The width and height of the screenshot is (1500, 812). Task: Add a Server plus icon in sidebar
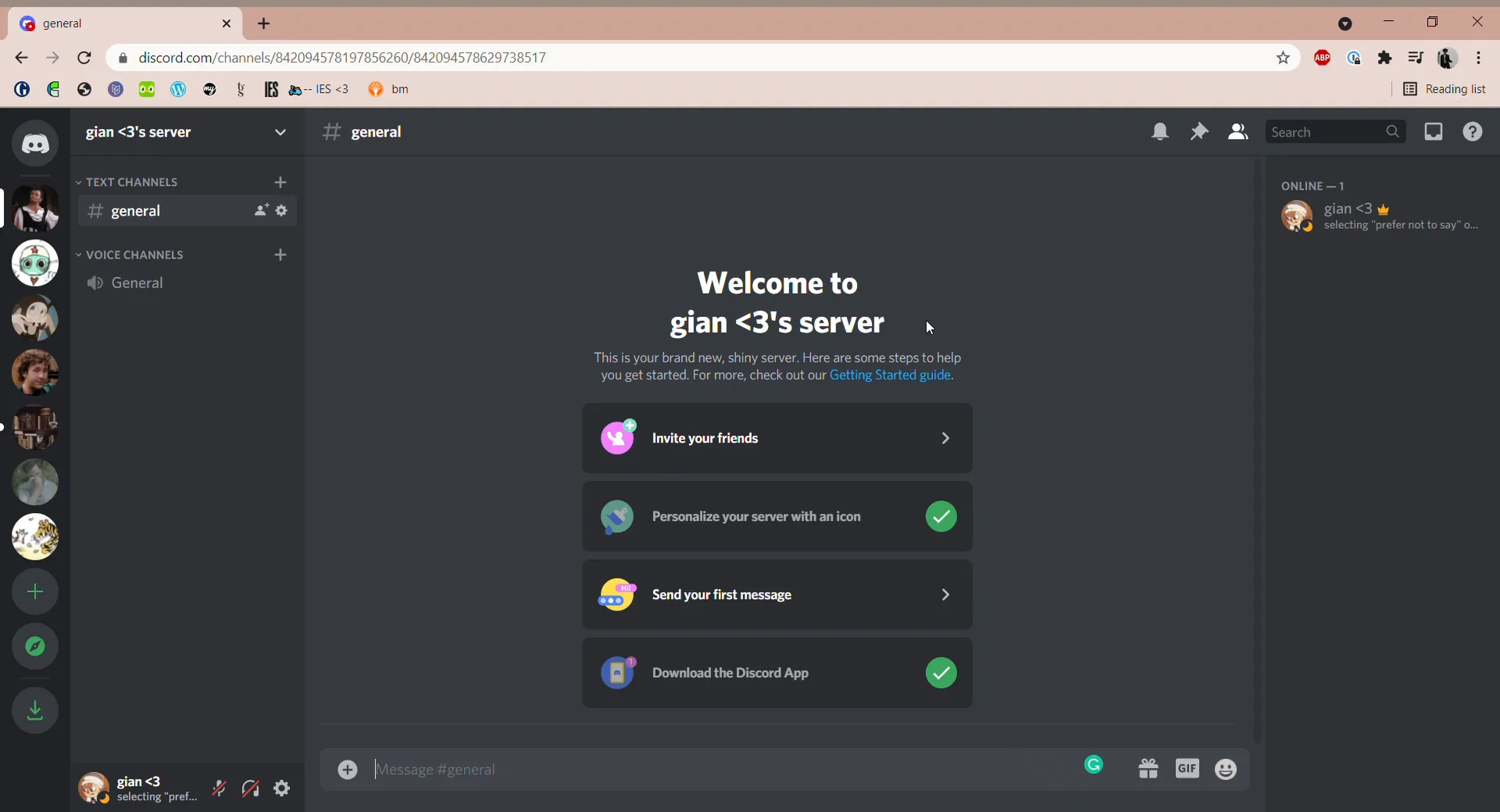pyautogui.click(x=35, y=592)
